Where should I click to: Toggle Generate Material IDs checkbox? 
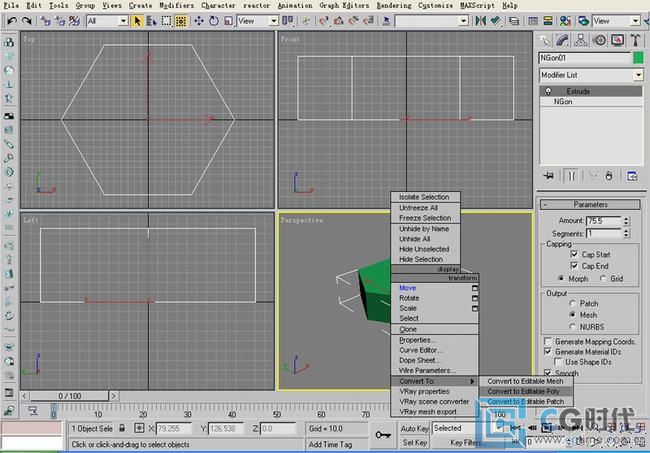tap(548, 351)
